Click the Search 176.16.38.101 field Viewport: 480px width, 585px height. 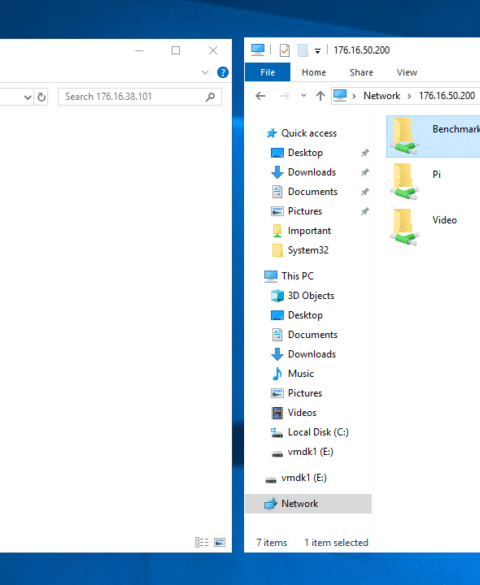[x=140, y=97]
